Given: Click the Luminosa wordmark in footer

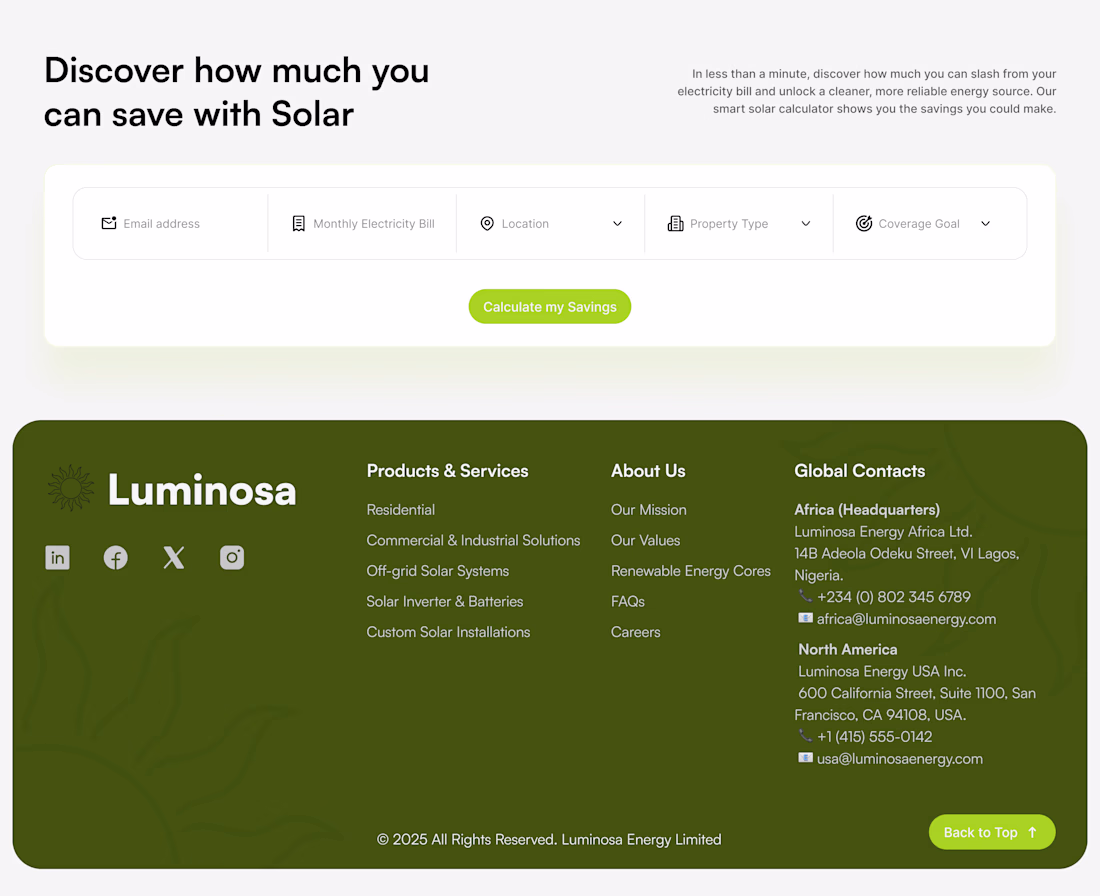Looking at the screenshot, I should [202, 490].
